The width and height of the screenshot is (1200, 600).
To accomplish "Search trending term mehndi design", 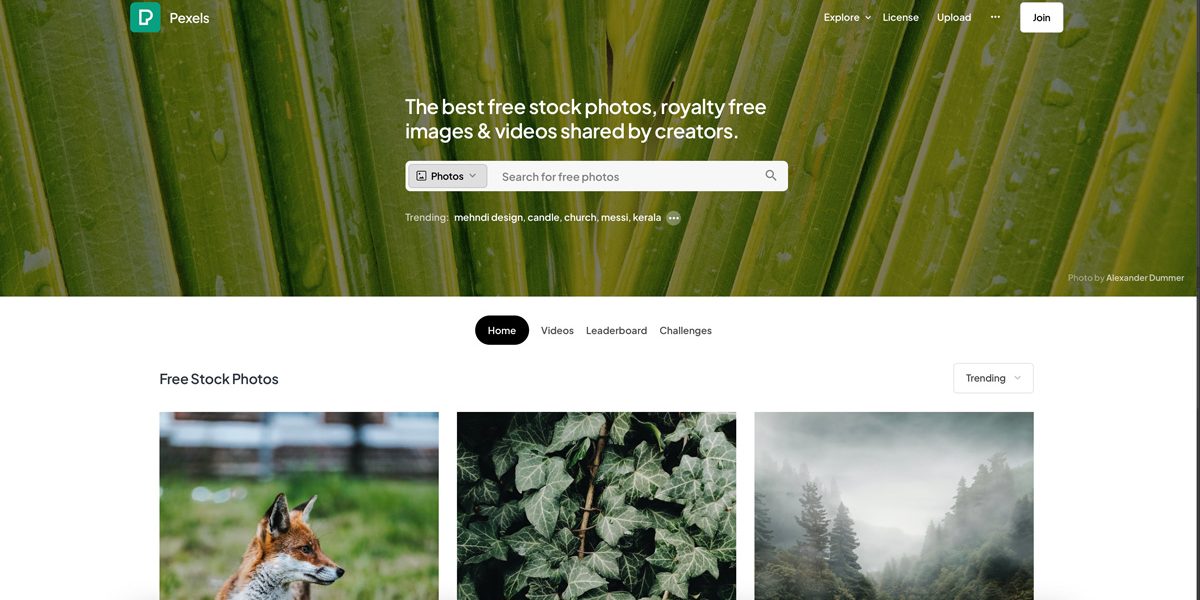I will tap(488, 217).
